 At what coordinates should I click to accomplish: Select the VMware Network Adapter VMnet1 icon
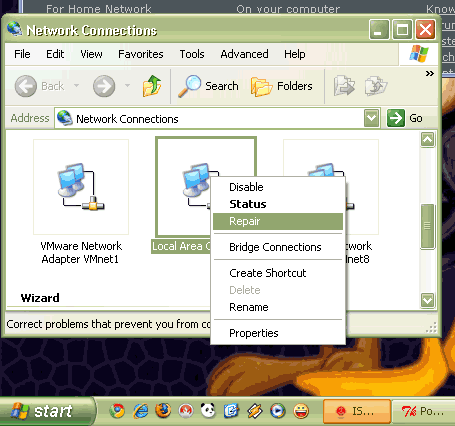pos(81,187)
